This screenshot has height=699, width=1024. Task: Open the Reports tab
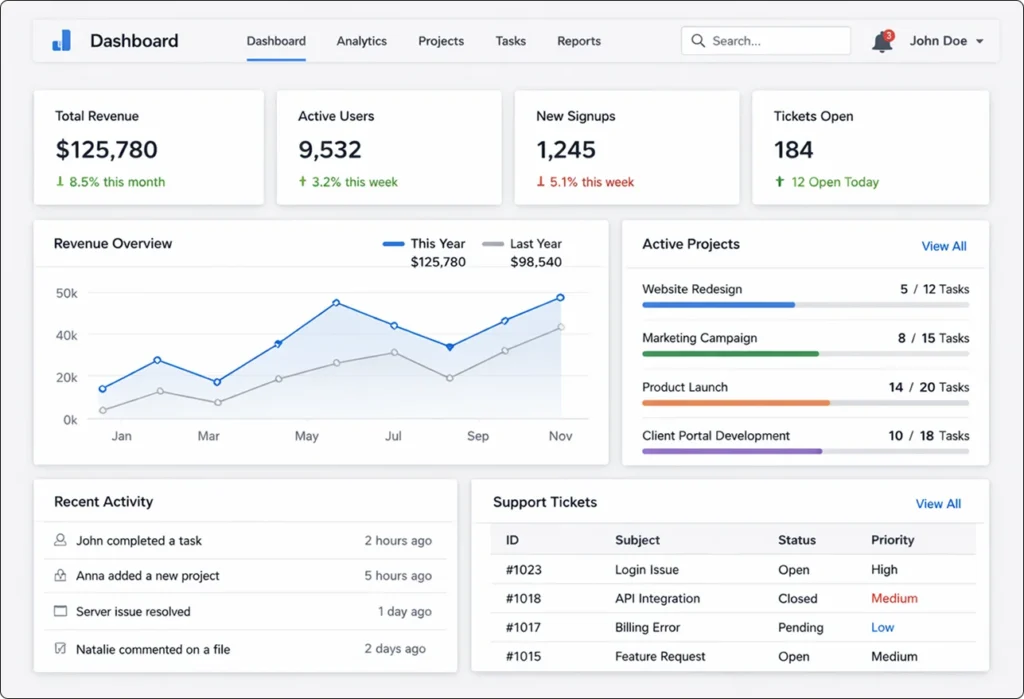tap(579, 41)
